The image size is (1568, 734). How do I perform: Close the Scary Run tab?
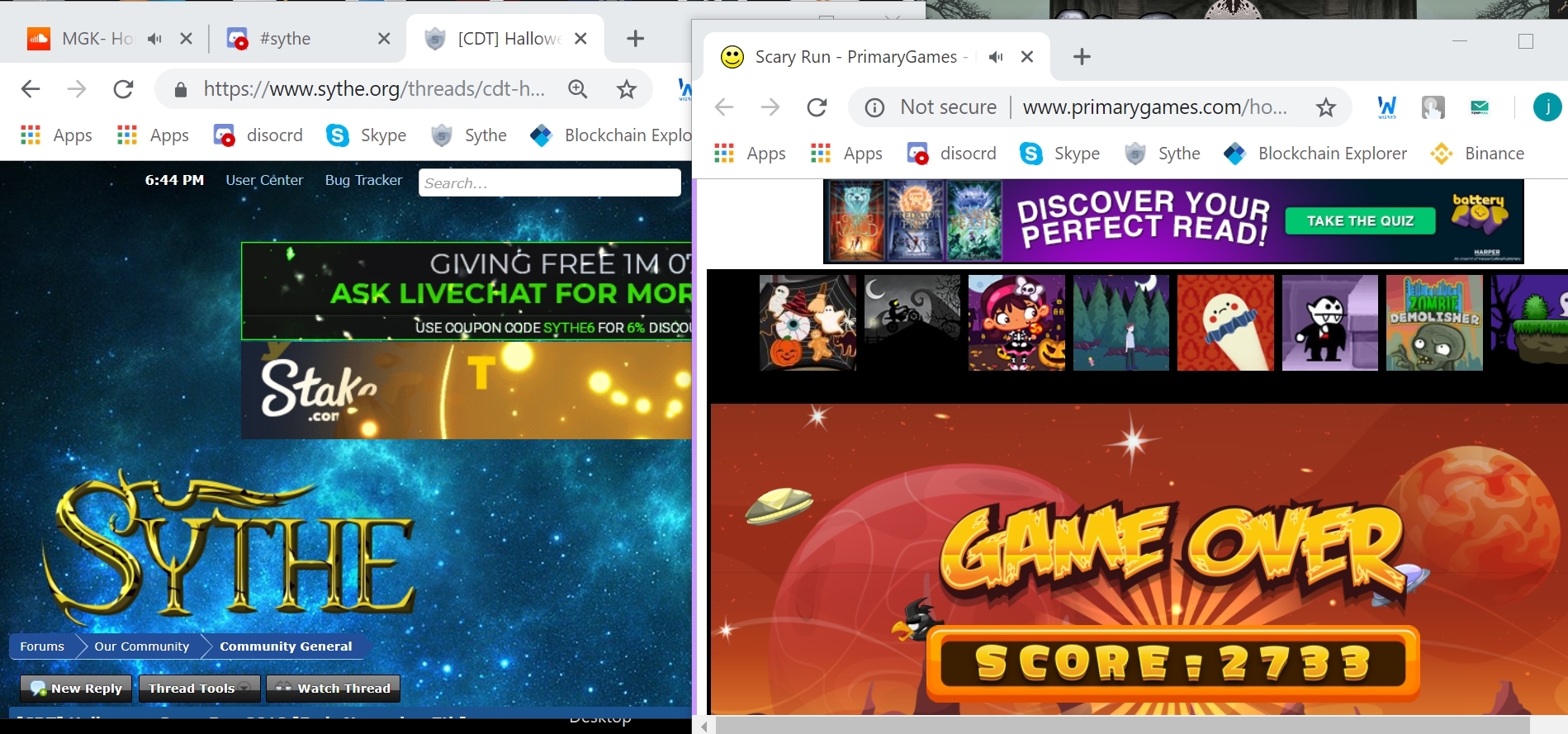[x=1027, y=57]
